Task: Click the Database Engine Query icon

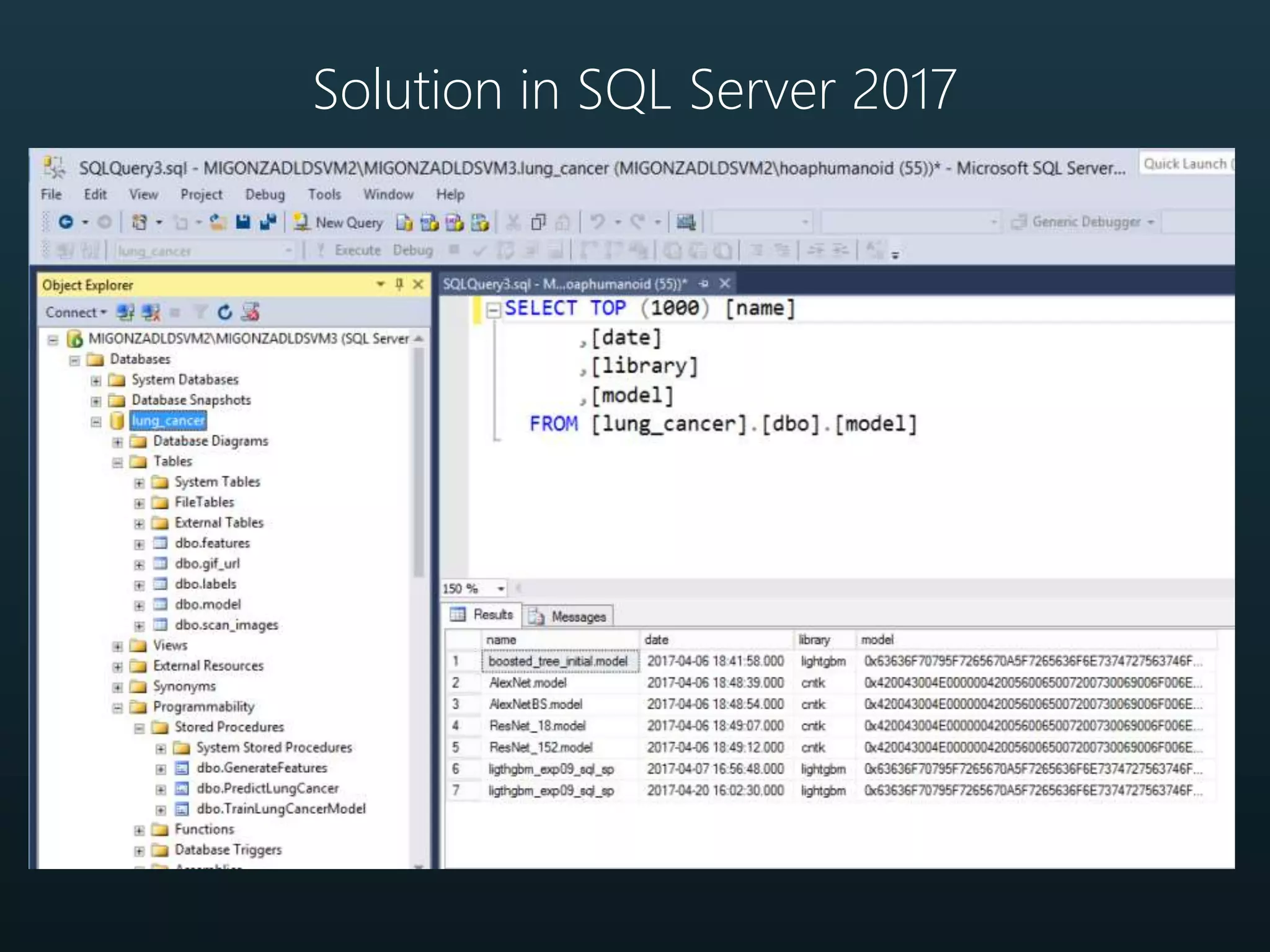Action: point(404,222)
